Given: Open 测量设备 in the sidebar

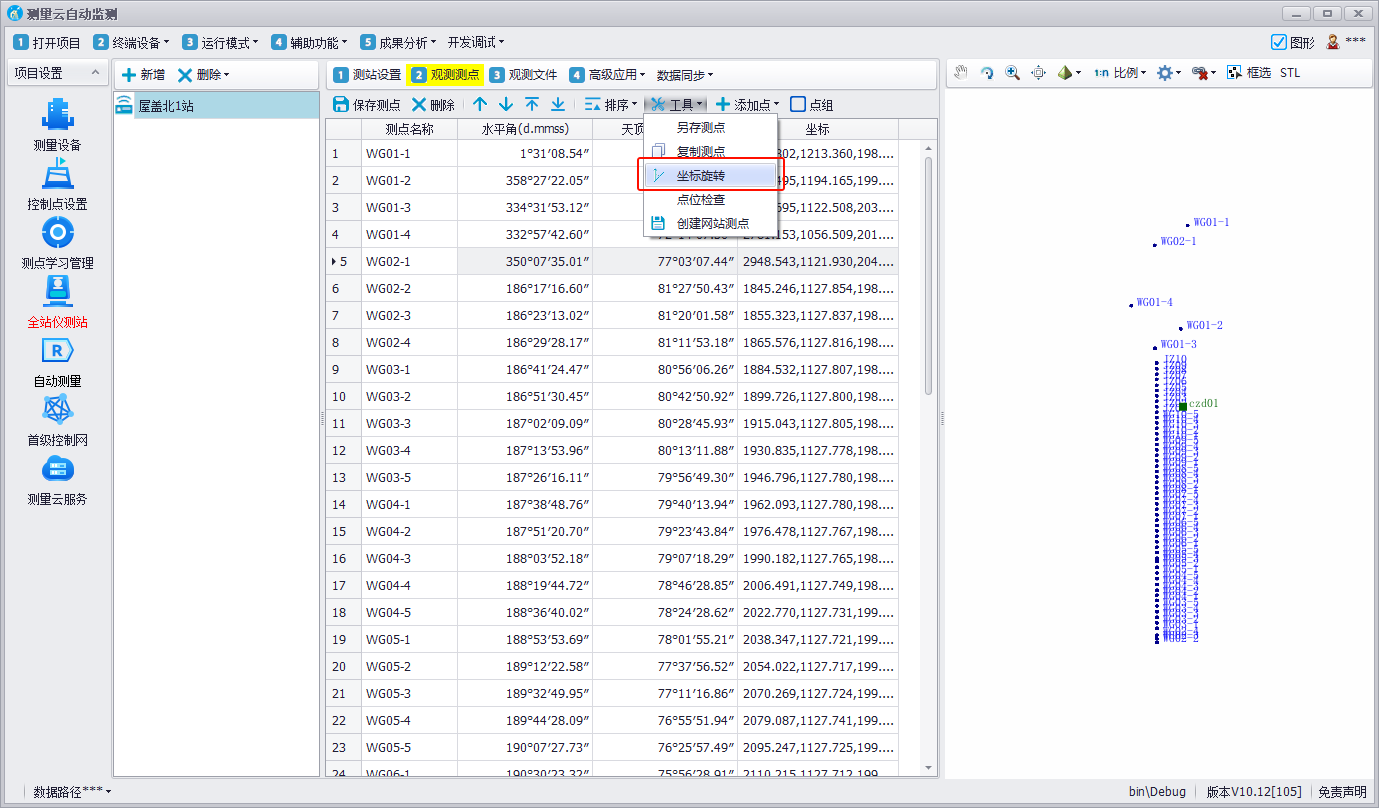Looking at the screenshot, I should (57, 126).
